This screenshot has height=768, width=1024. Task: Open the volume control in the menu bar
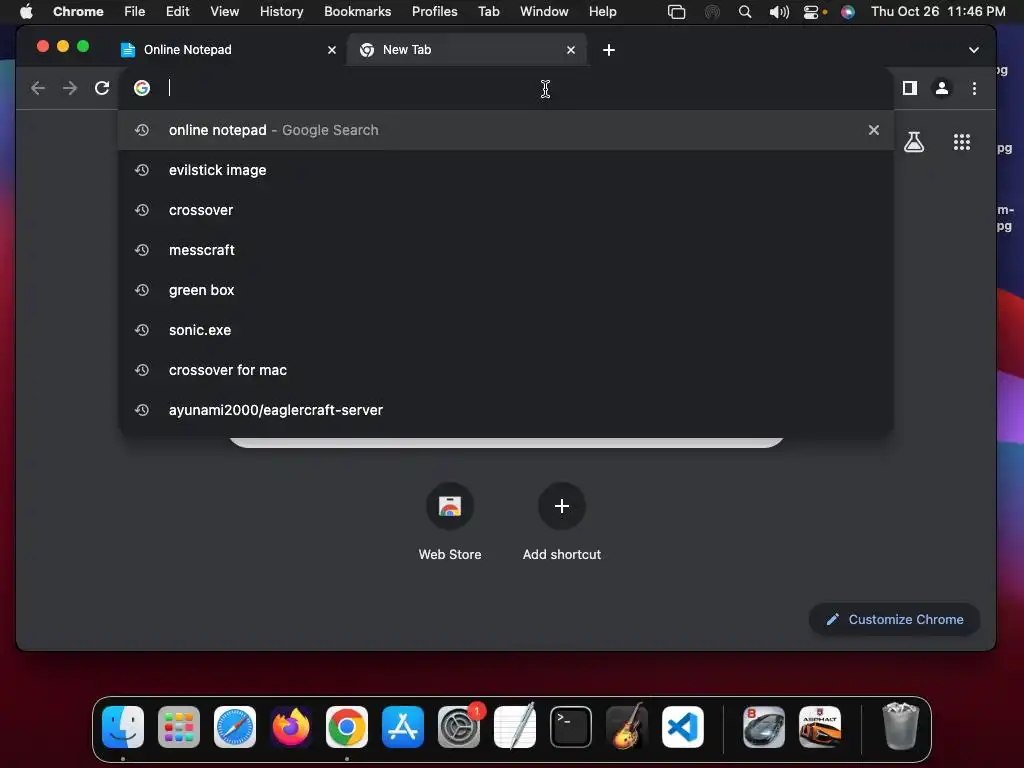(778, 12)
